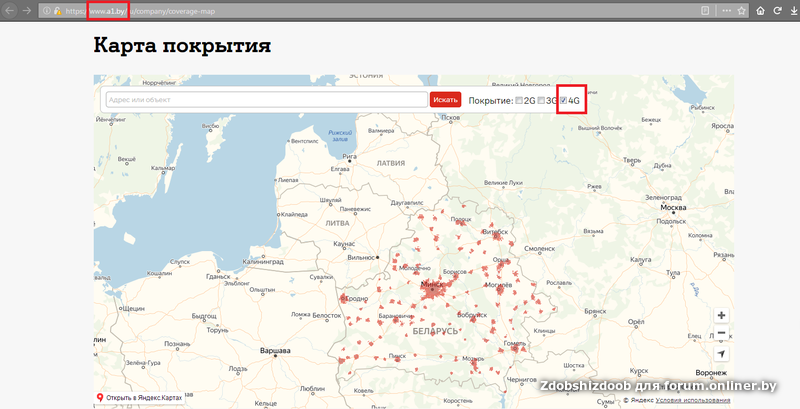Focus the 'Адрес или объект' search field

click(266, 99)
